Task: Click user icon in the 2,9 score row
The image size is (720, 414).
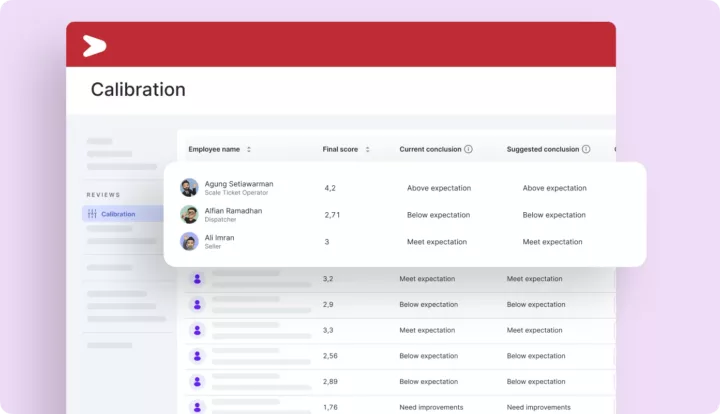Action: tap(197, 304)
